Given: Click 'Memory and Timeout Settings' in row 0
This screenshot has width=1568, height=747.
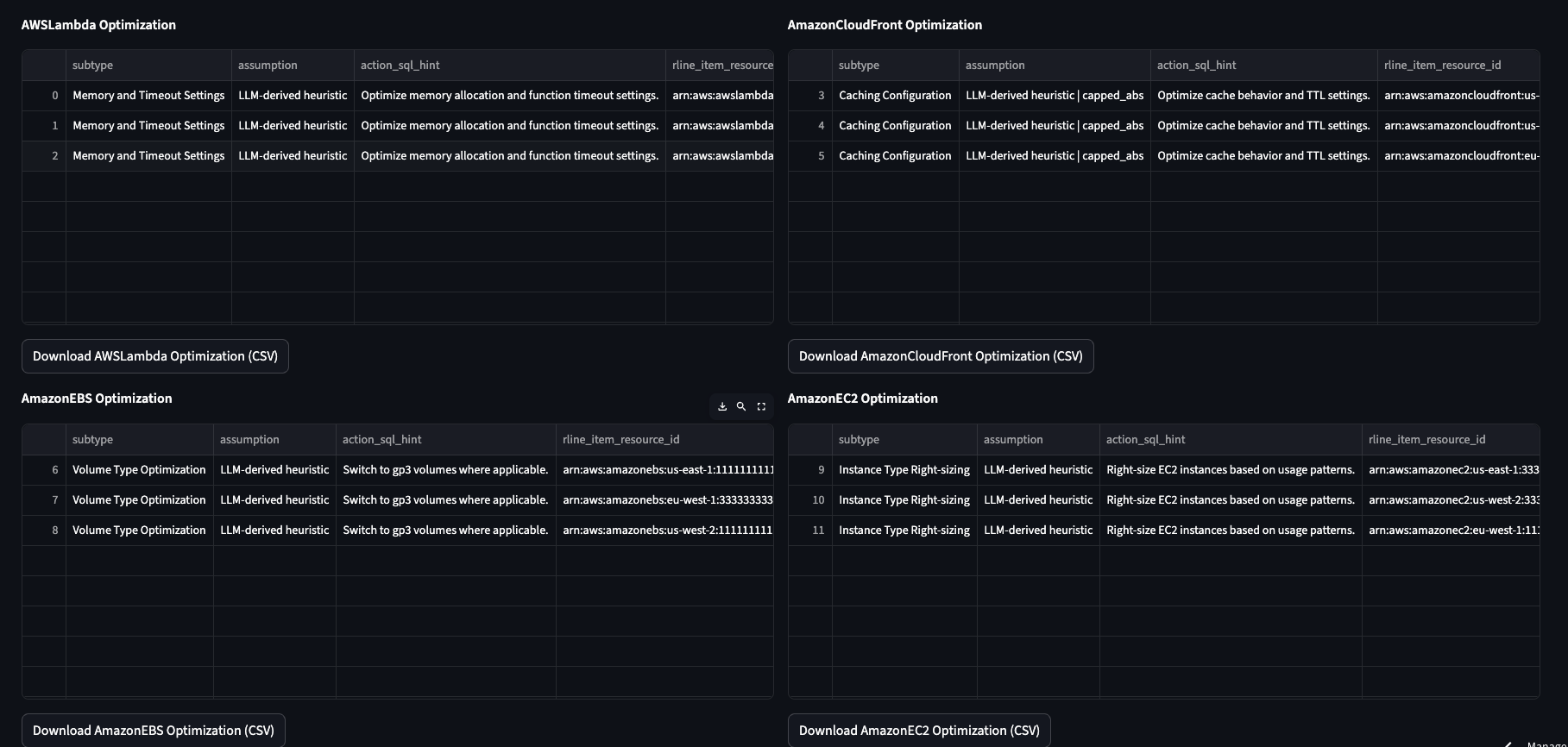Looking at the screenshot, I should (x=148, y=96).
